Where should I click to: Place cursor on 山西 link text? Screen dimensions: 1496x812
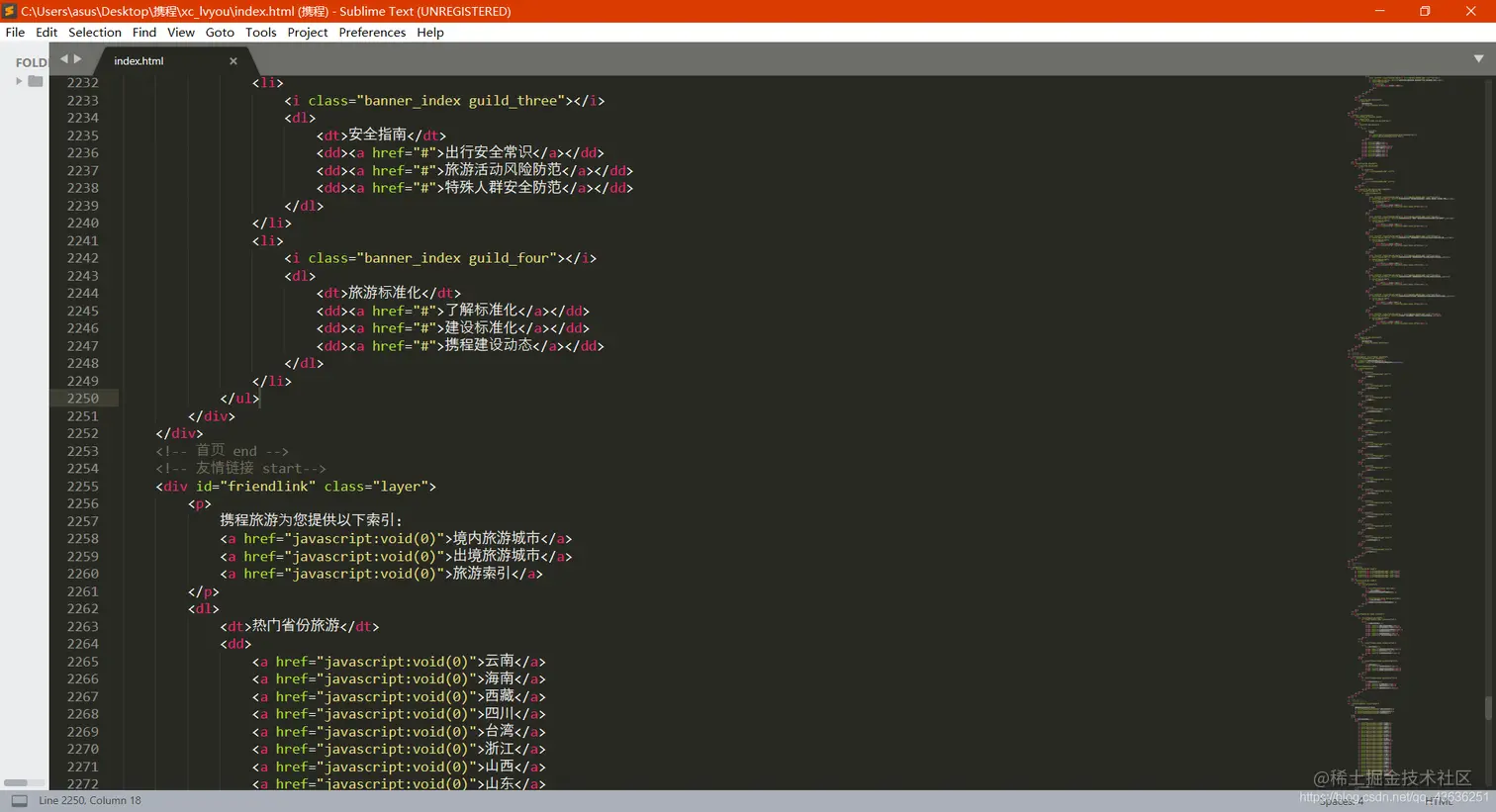500,767
